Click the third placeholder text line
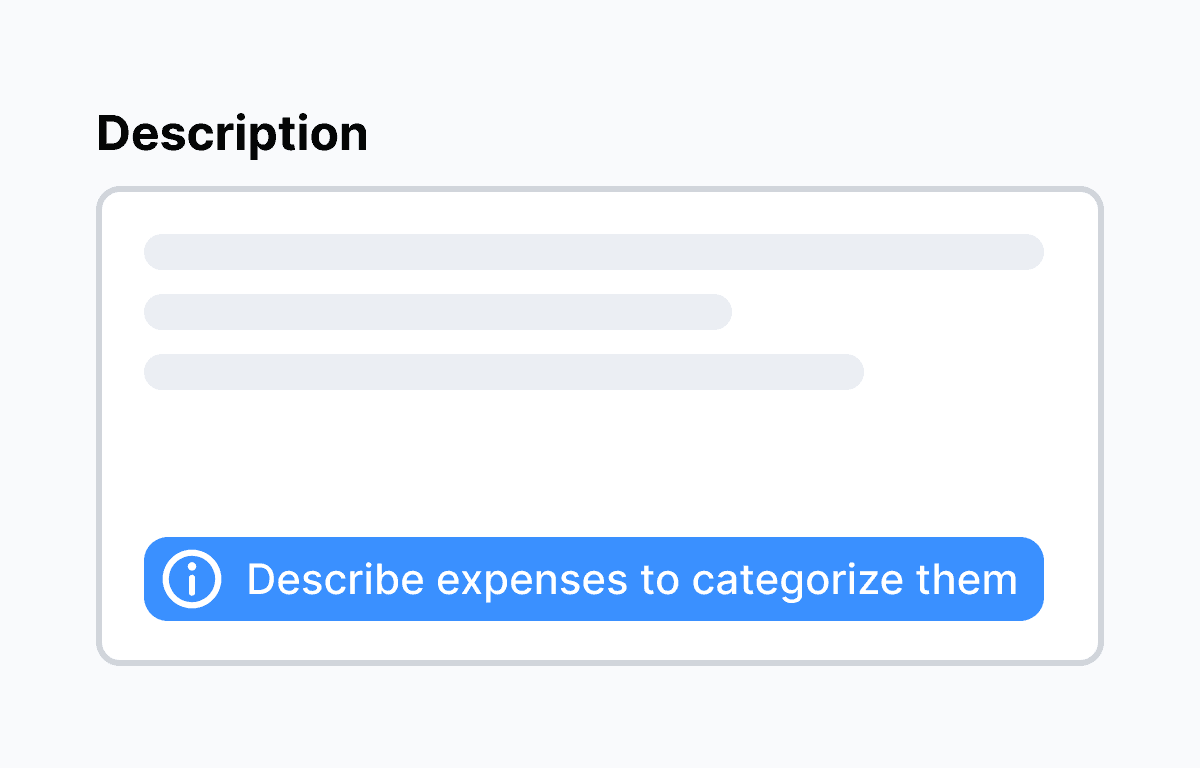This screenshot has height=768, width=1200. pyautogui.click(x=504, y=372)
